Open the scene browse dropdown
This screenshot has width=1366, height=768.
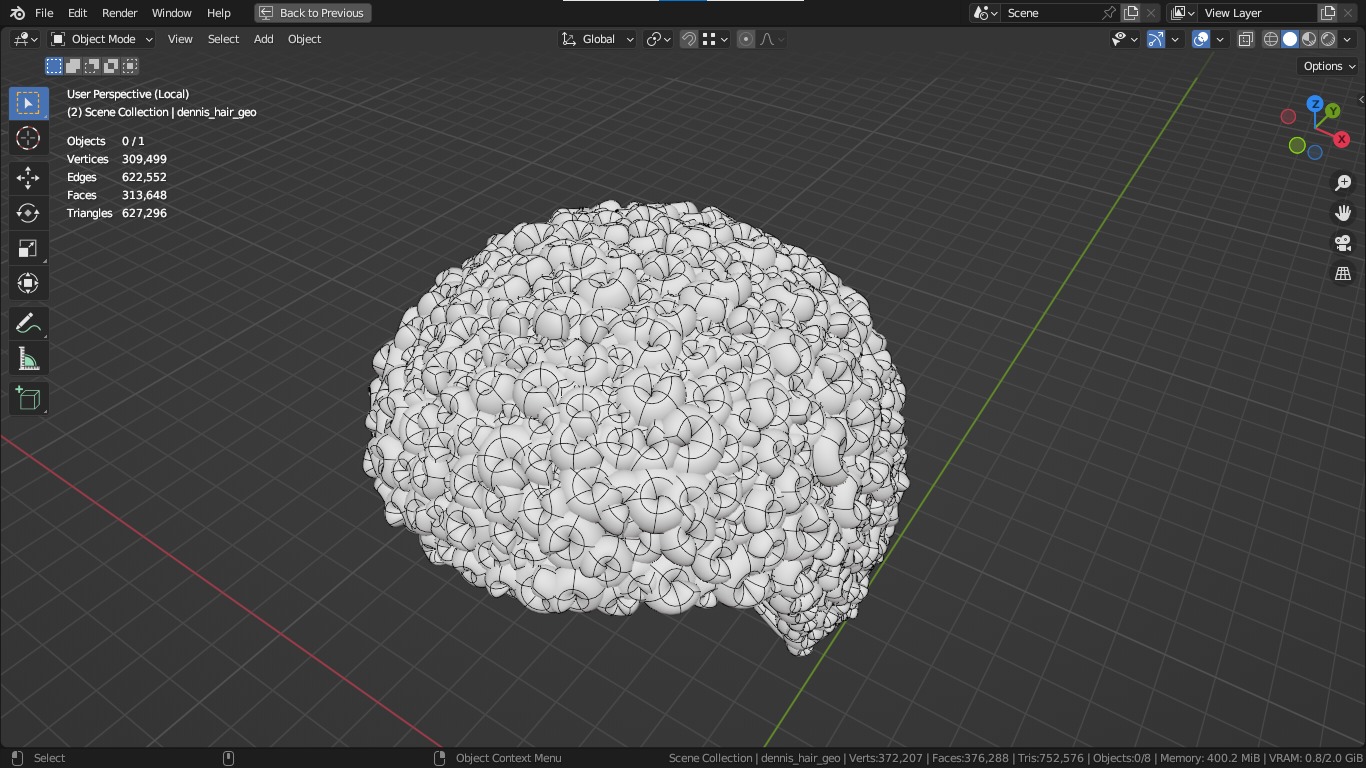[x=985, y=13]
